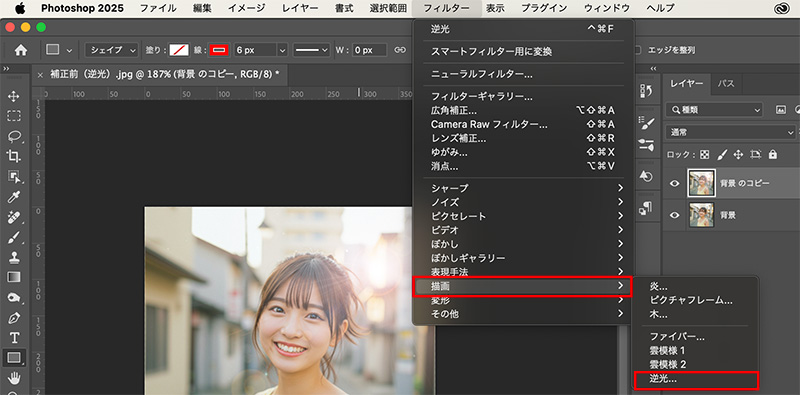
Task: Click the Home button in options bar
Action: point(21,50)
